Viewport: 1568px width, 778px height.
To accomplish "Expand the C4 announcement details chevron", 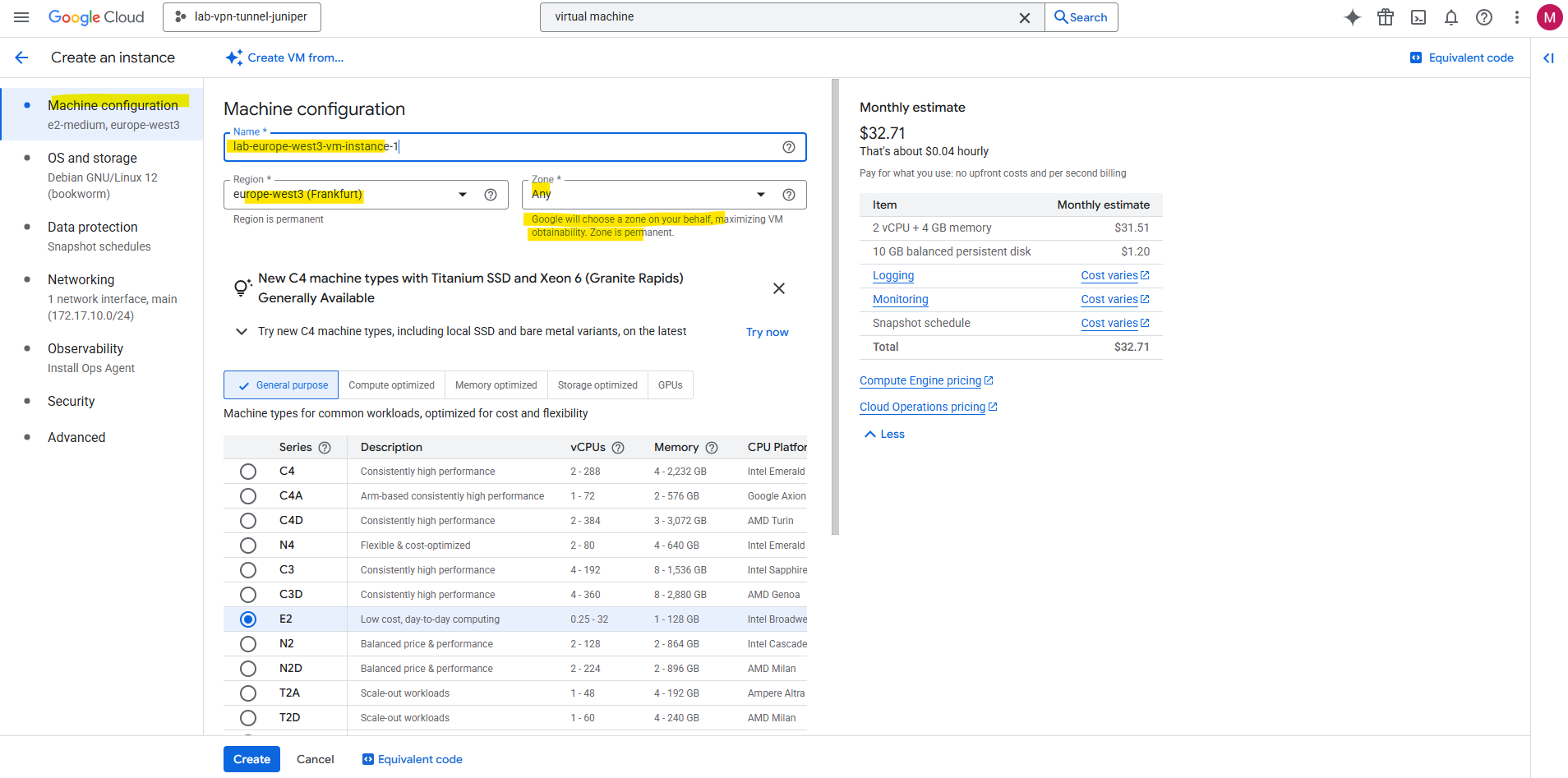I will point(242,332).
